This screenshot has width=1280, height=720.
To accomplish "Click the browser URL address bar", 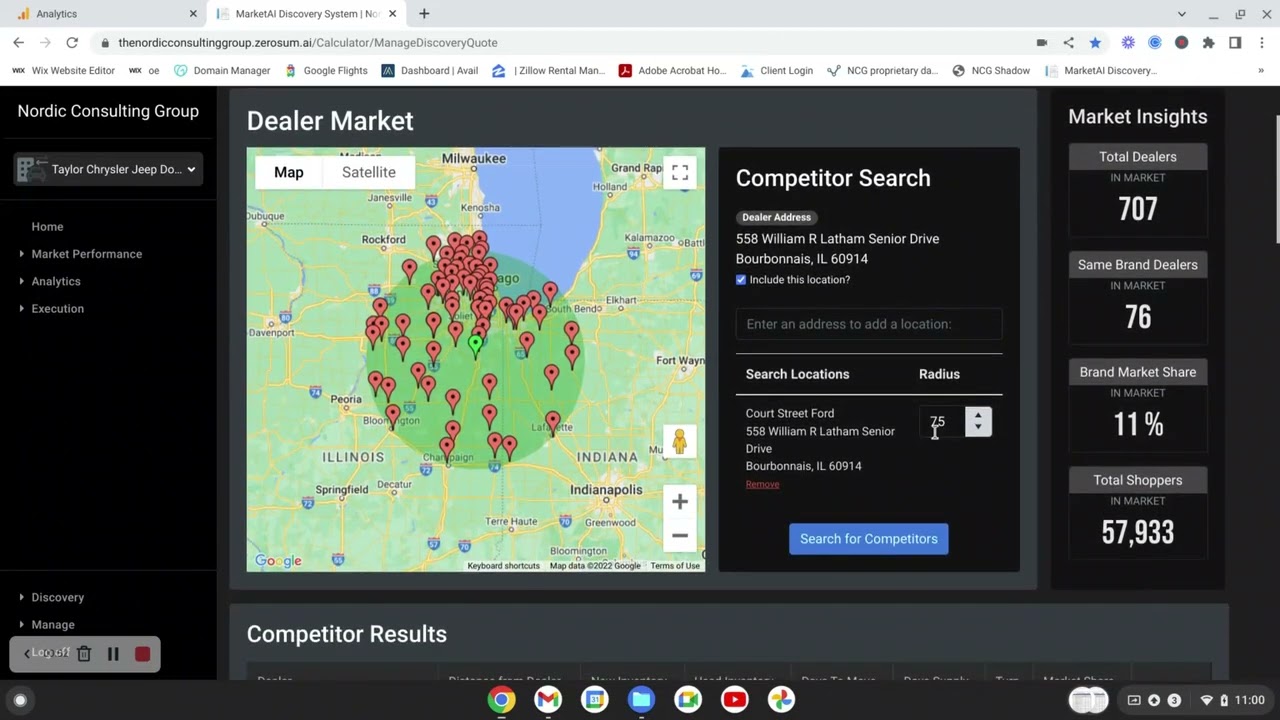I will [565, 42].
